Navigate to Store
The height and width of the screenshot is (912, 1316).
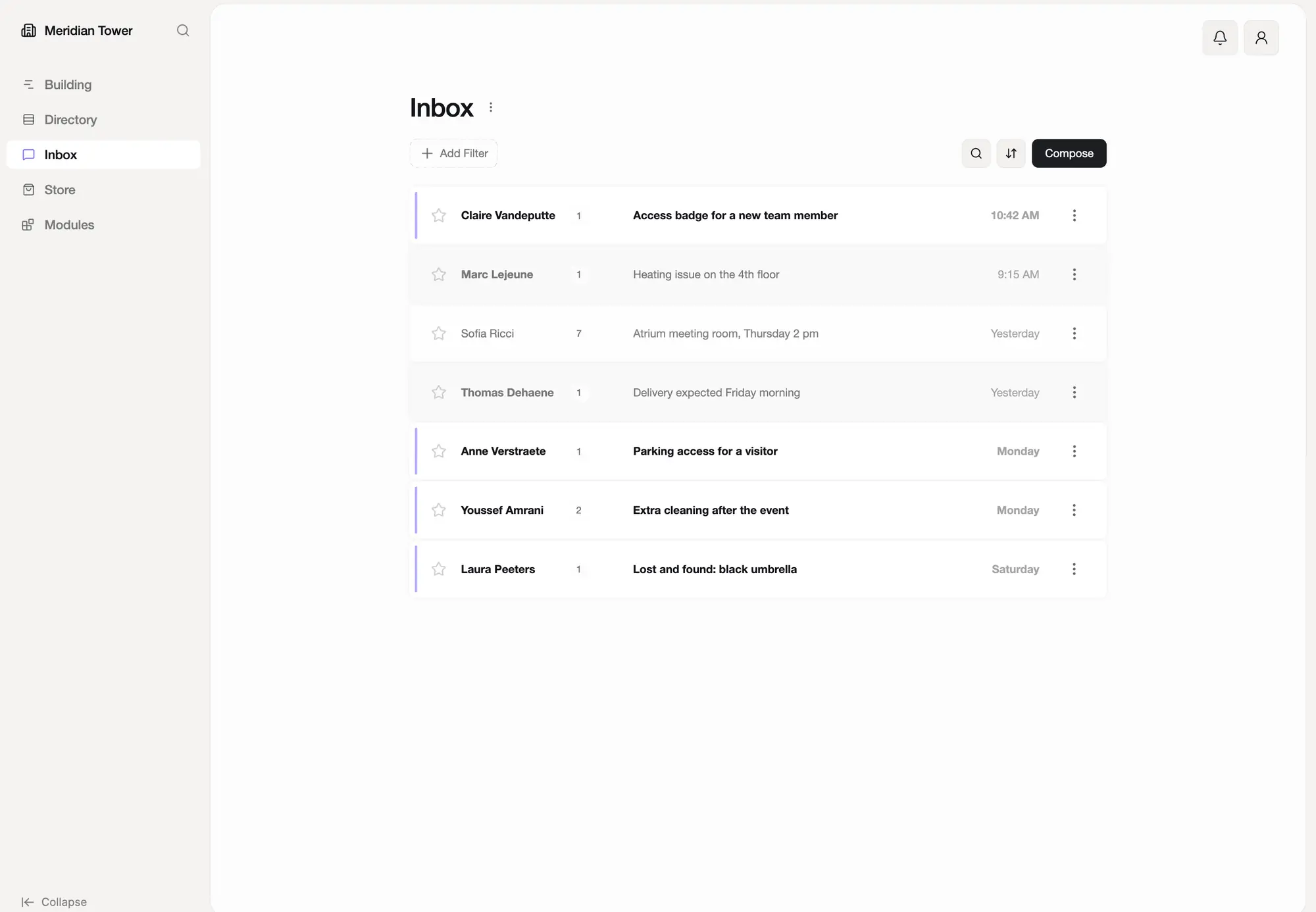(103, 190)
